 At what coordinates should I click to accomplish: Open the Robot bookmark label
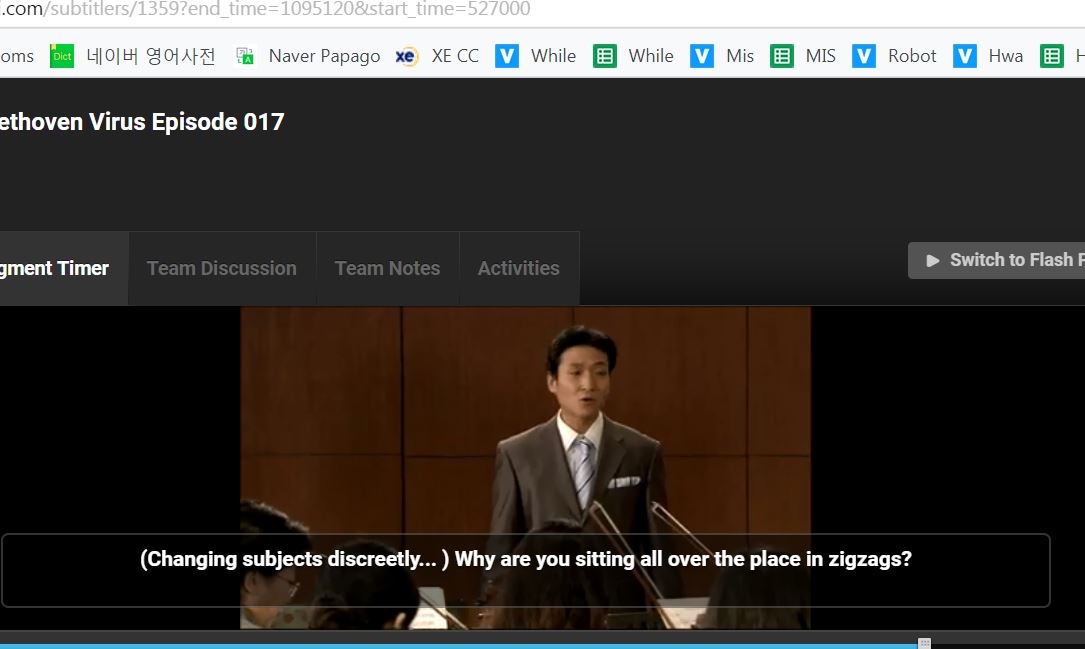pyautogui.click(x=912, y=56)
